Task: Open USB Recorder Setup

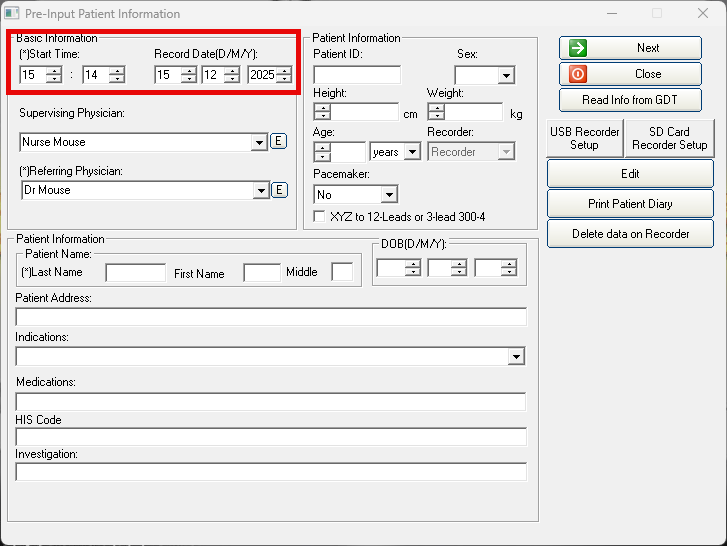Action: (584, 138)
